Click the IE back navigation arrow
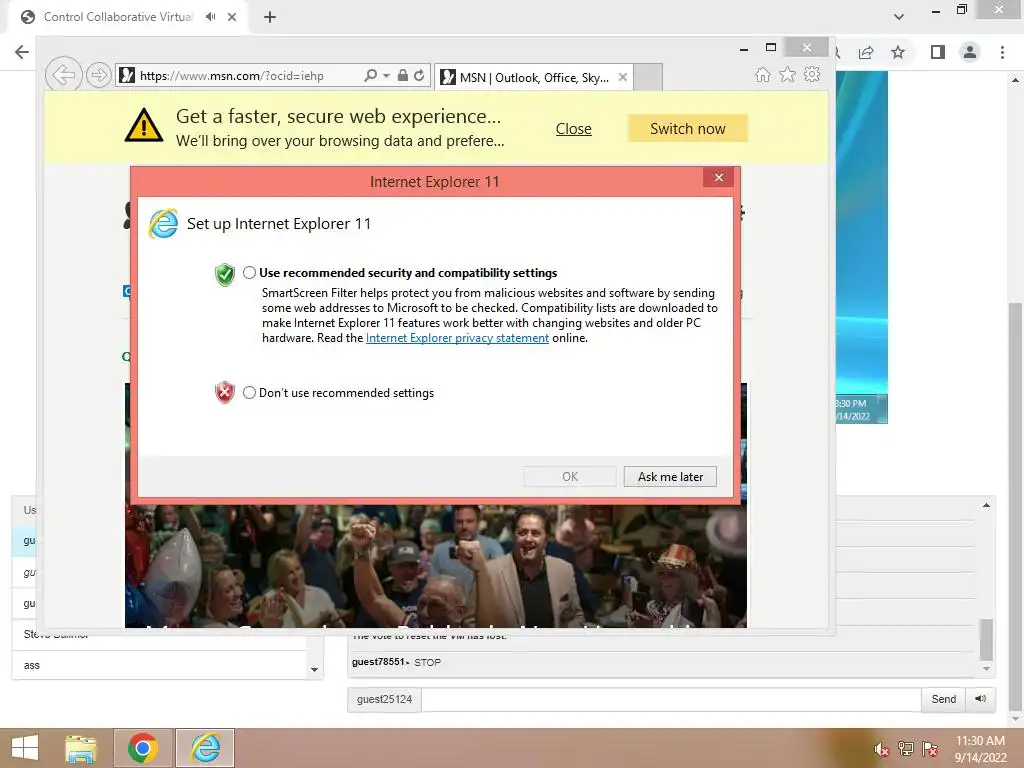This screenshot has width=1024, height=768. coord(63,76)
